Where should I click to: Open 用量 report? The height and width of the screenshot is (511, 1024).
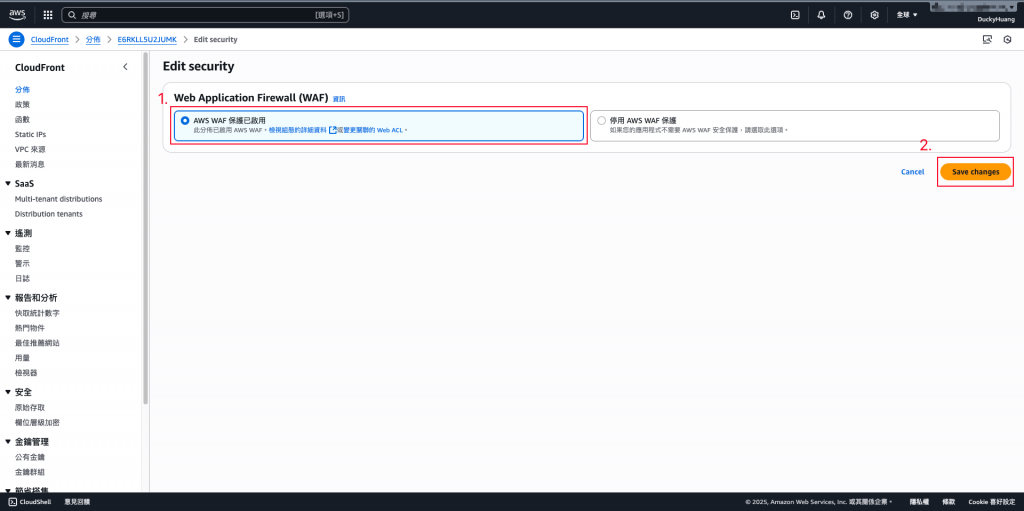coord(22,358)
